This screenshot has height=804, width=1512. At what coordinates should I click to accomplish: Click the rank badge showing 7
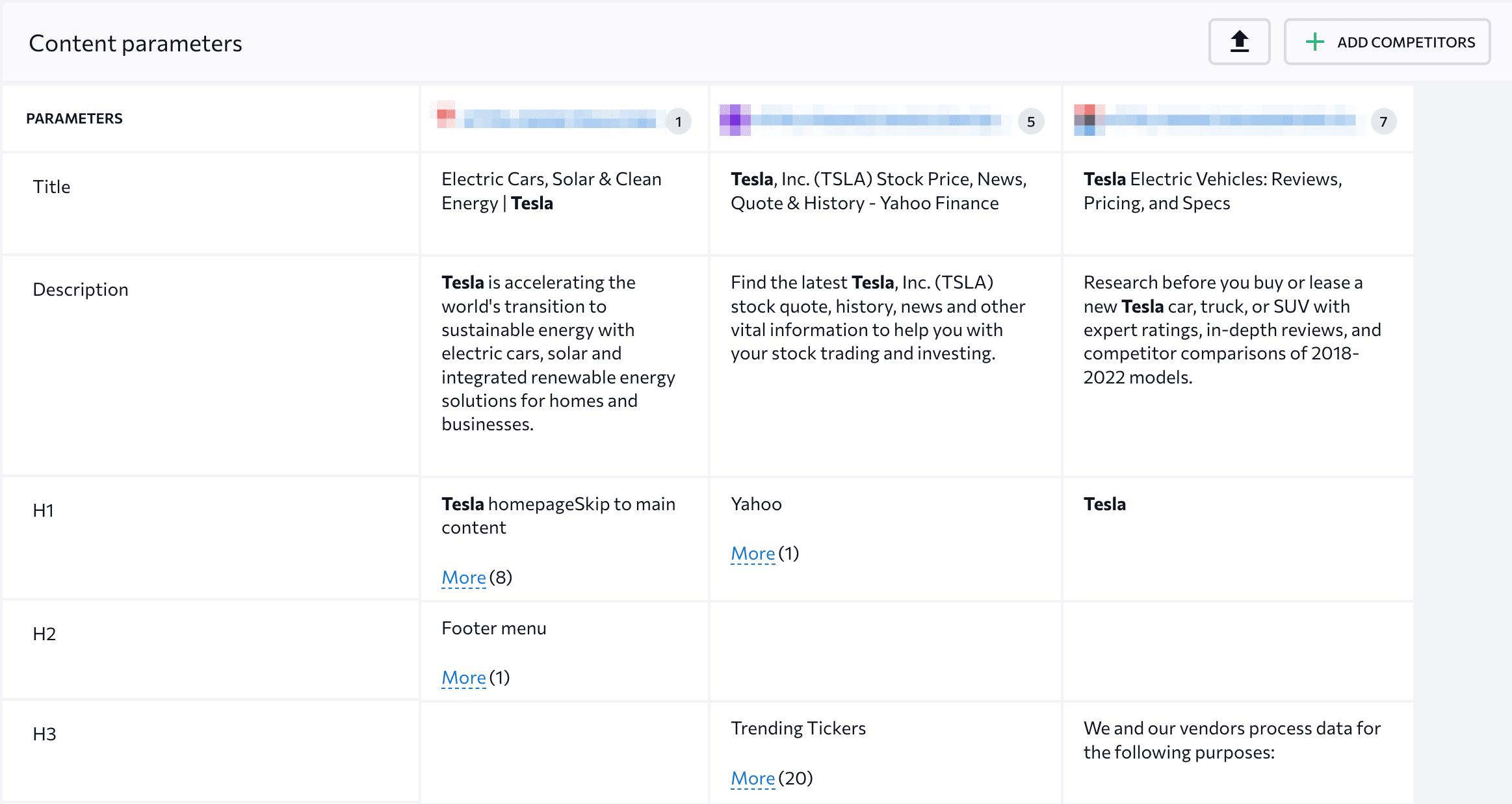tap(1383, 122)
